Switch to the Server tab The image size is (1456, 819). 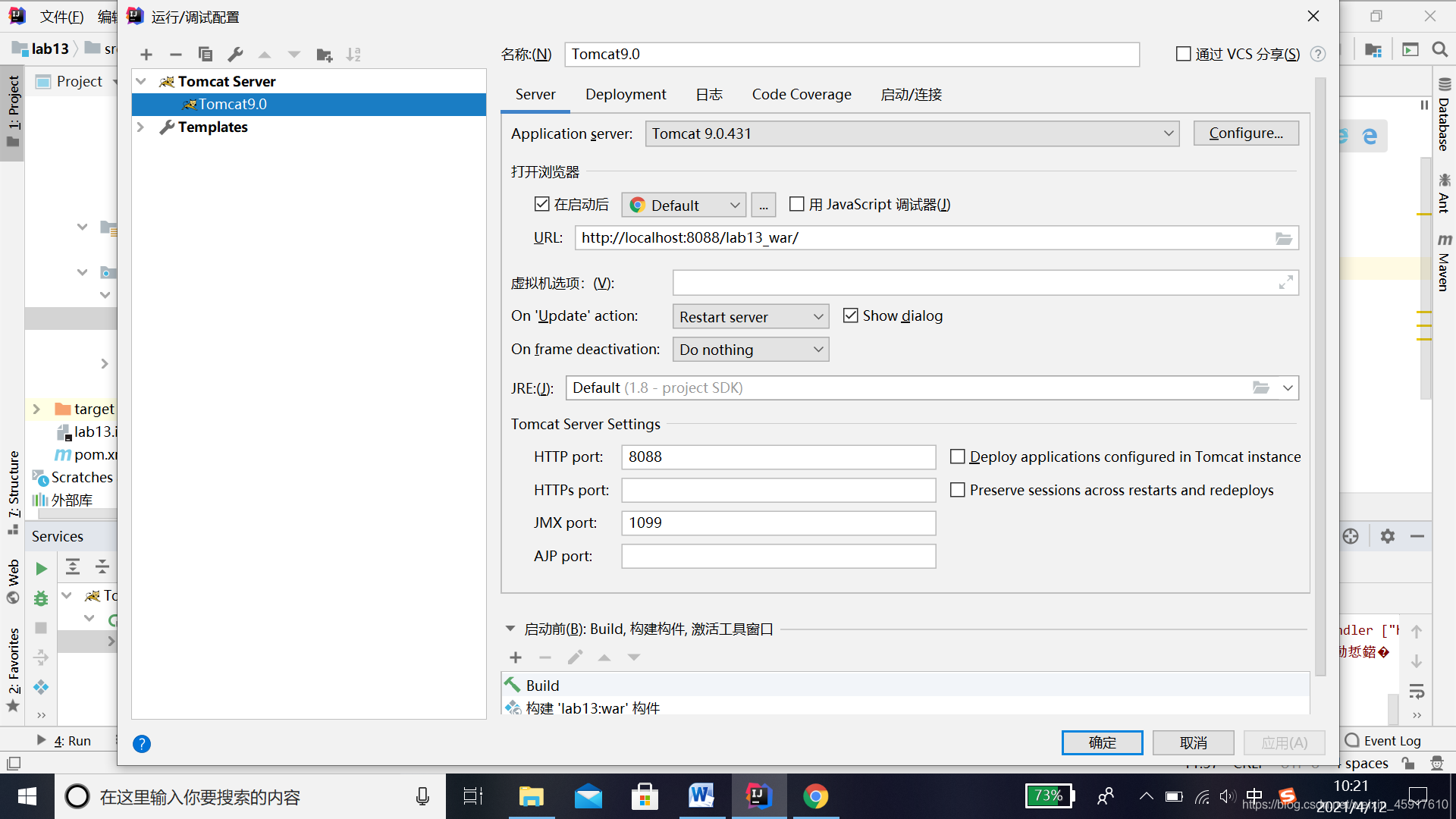[535, 94]
